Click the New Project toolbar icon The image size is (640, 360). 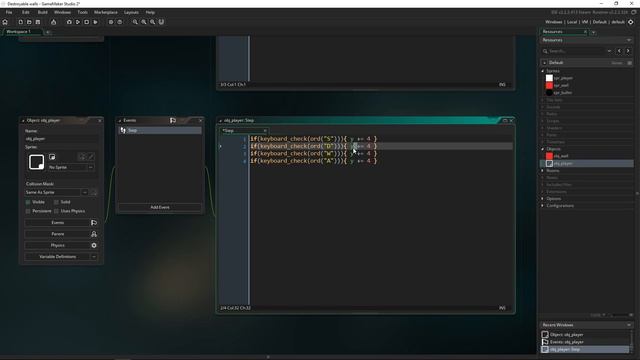pos(20,22)
